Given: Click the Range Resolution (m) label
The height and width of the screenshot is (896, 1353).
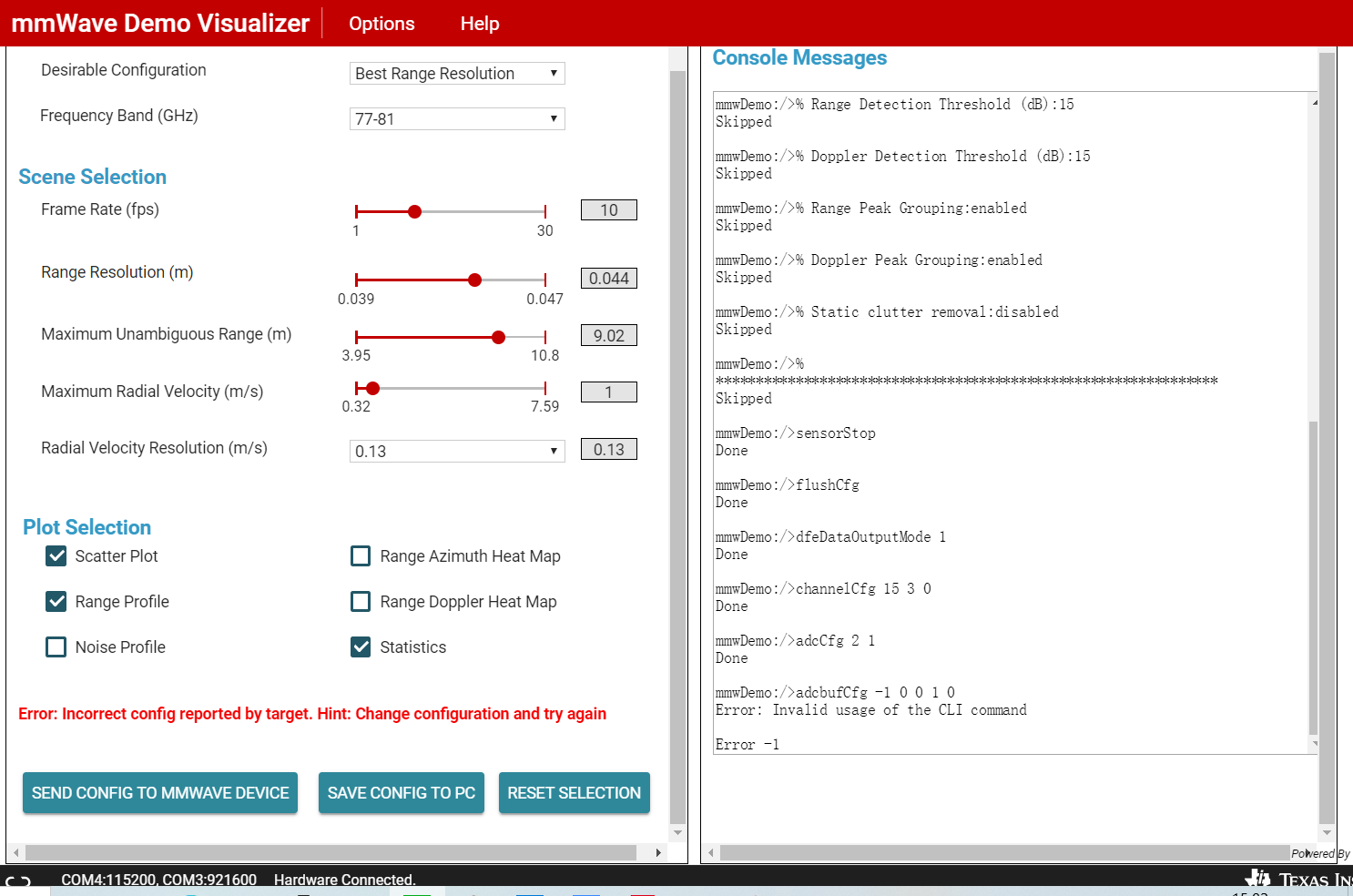Looking at the screenshot, I should [117, 272].
